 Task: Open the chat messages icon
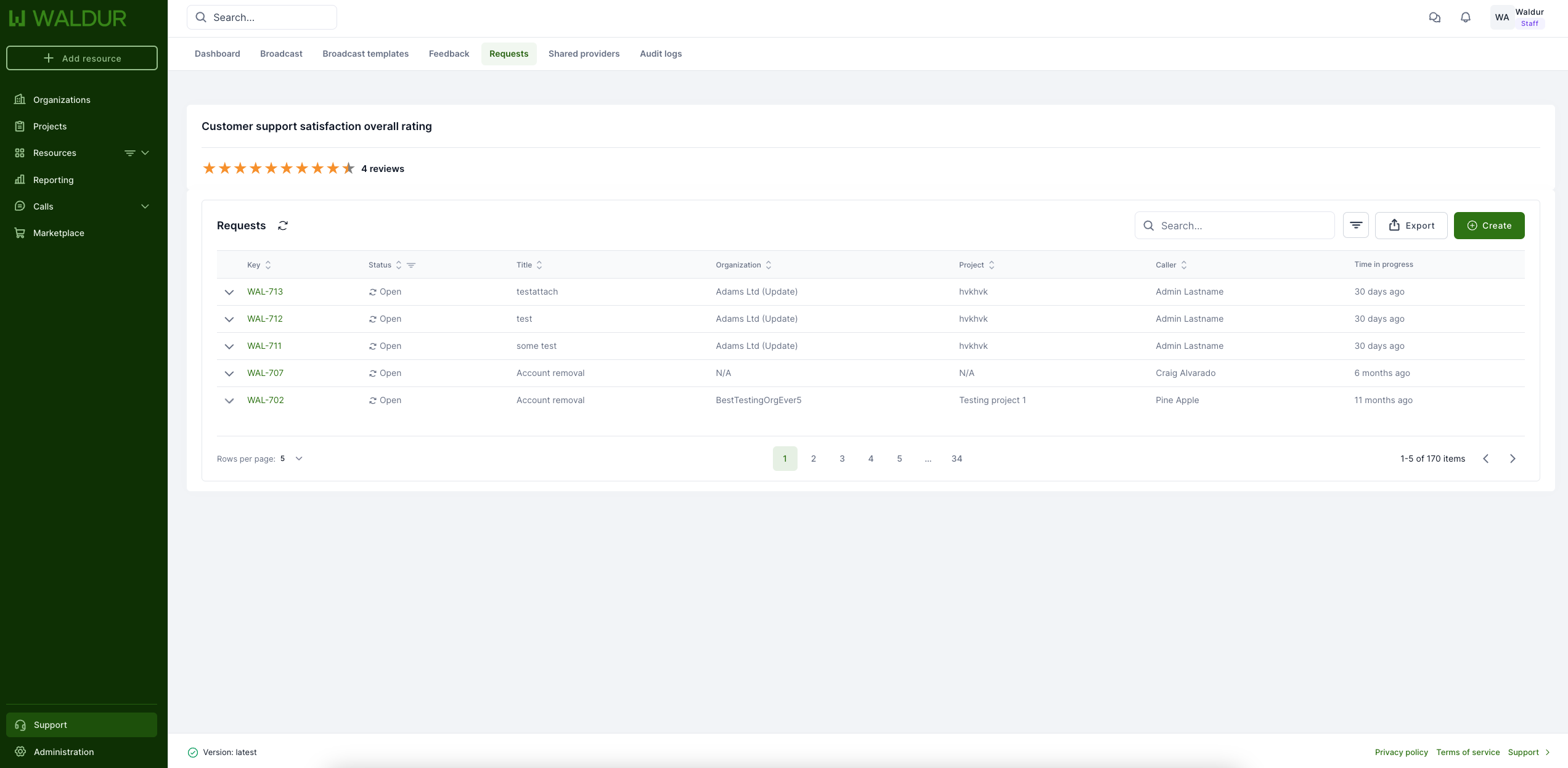(1435, 17)
